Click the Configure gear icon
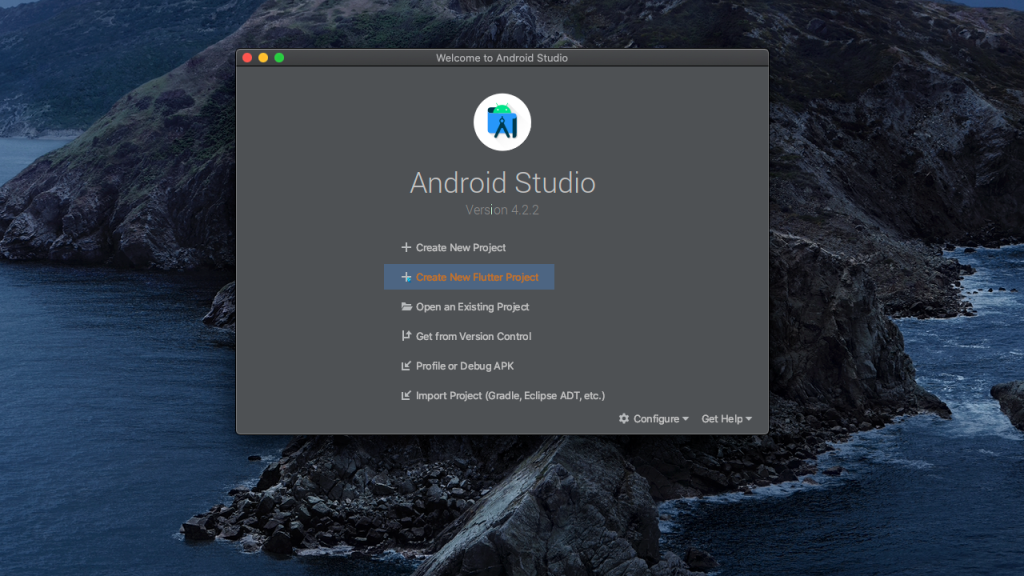Viewport: 1024px width, 576px height. point(624,419)
